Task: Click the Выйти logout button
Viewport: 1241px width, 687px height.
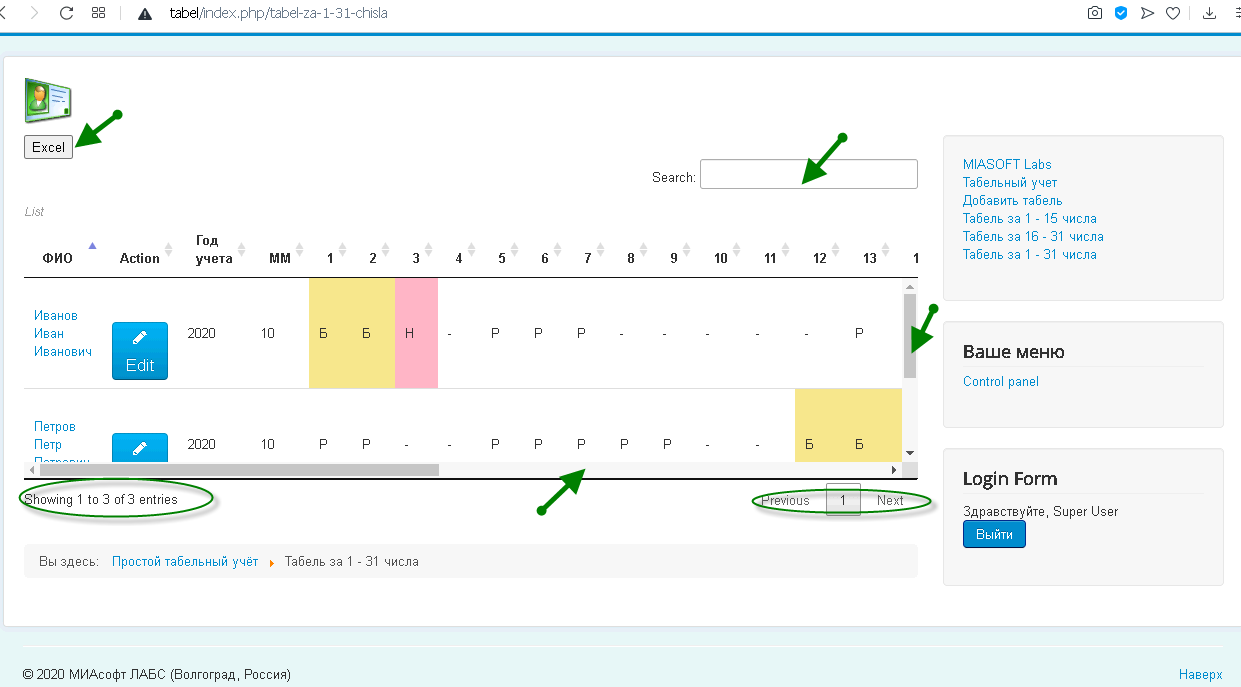Action: [994, 534]
